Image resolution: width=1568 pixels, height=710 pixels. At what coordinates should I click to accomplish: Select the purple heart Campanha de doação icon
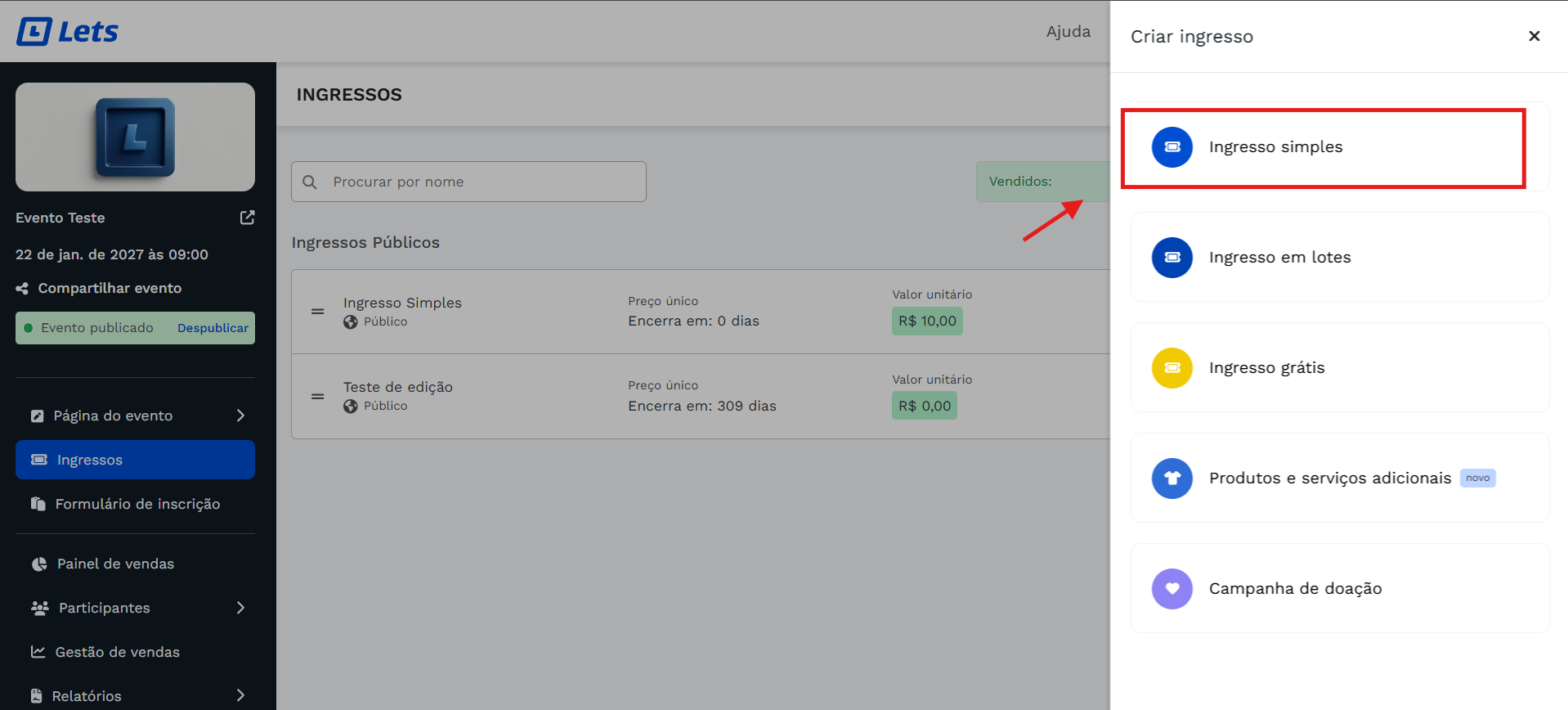tap(1172, 589)
